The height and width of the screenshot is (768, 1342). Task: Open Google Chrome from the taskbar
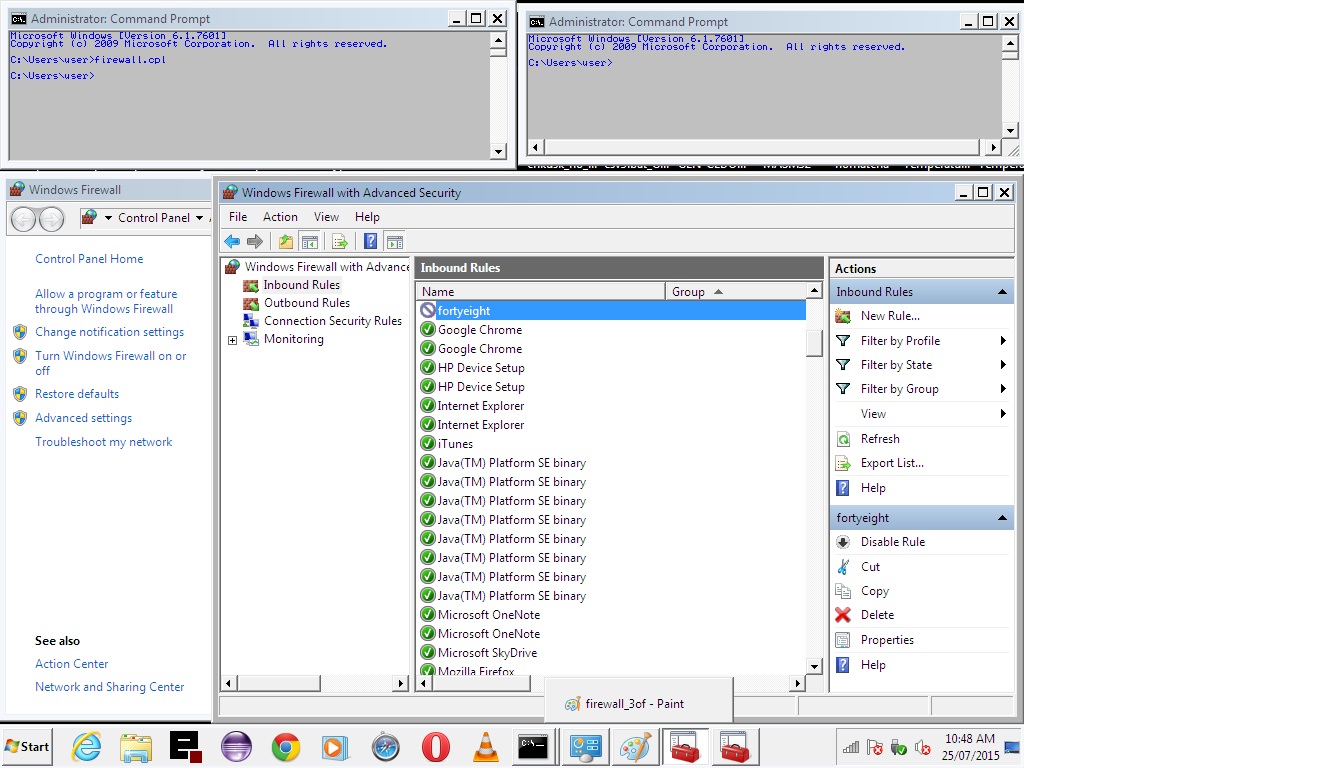286,747
